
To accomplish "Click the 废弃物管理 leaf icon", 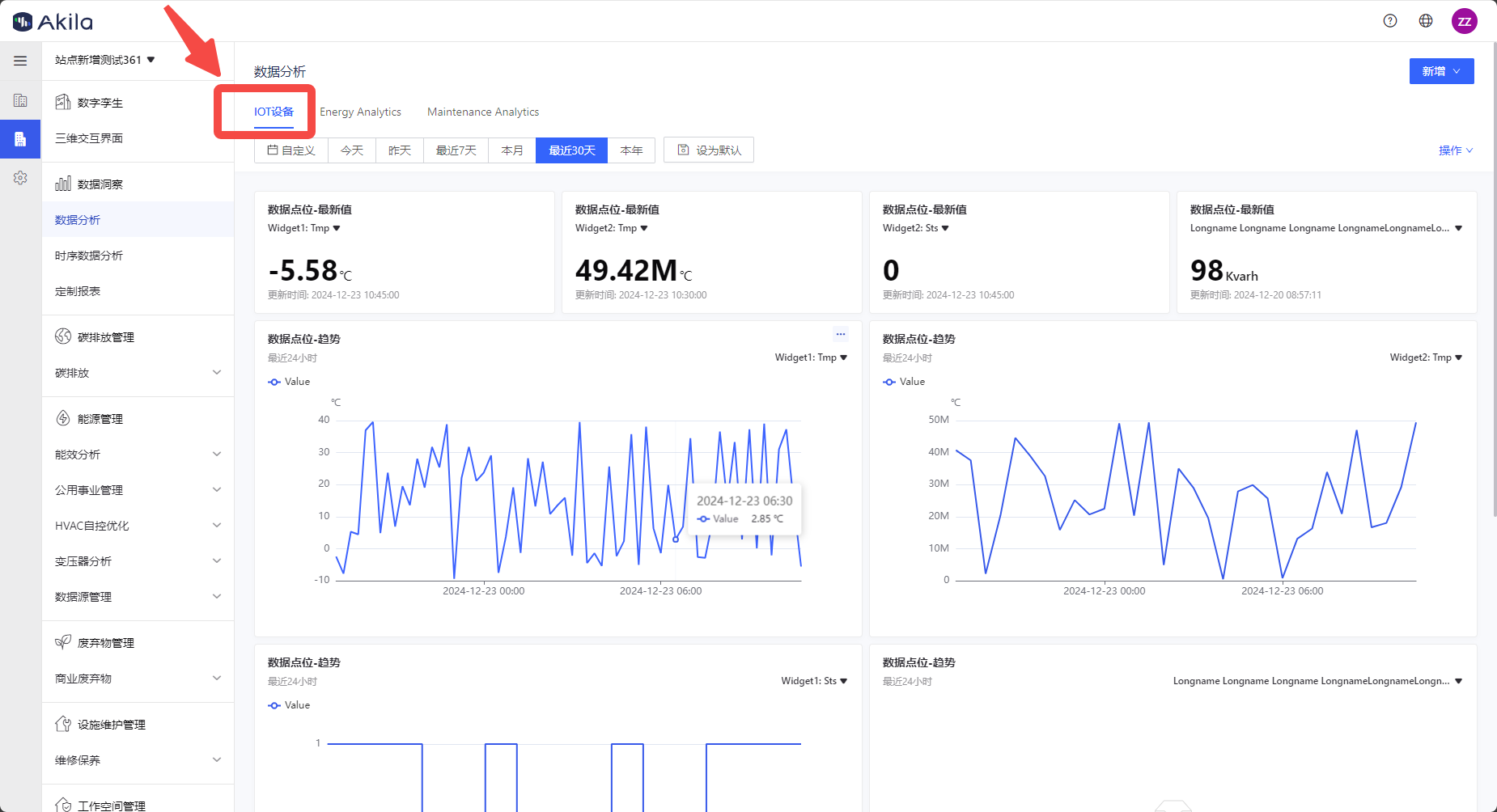I will click(63, 642).
